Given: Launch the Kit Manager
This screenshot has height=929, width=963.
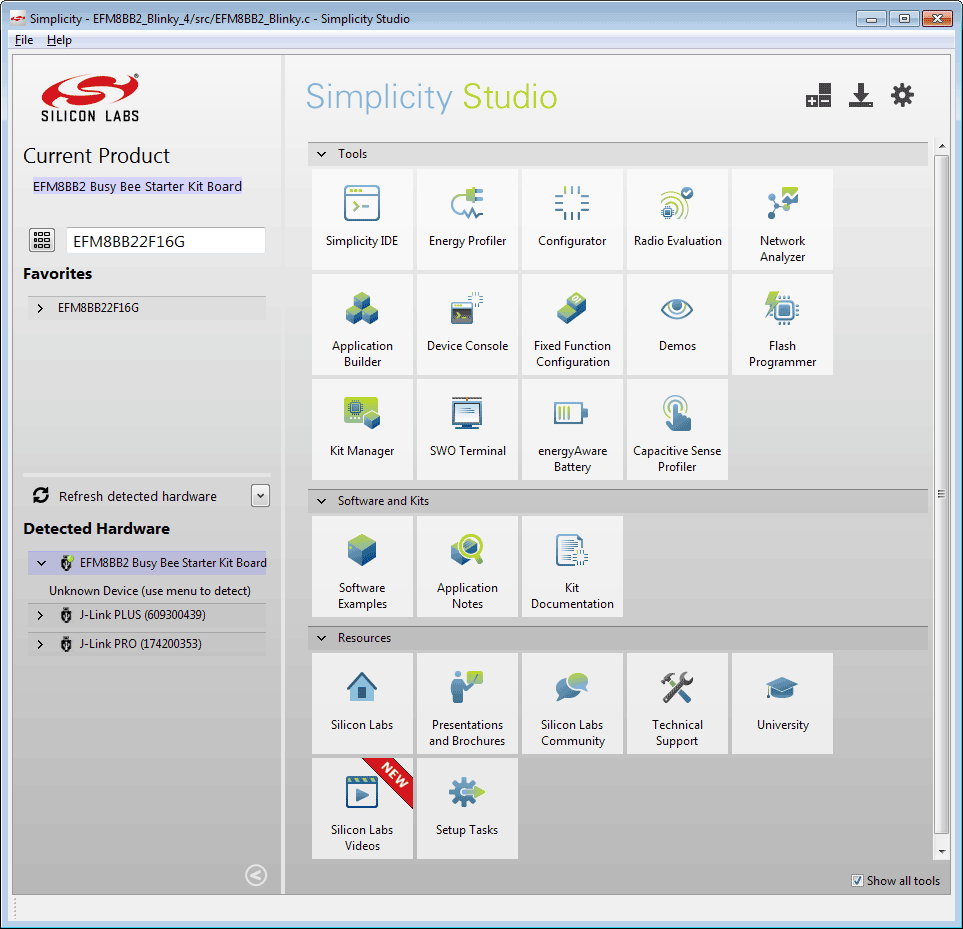Looking at the screenshot, I should [x=362, y=428].
